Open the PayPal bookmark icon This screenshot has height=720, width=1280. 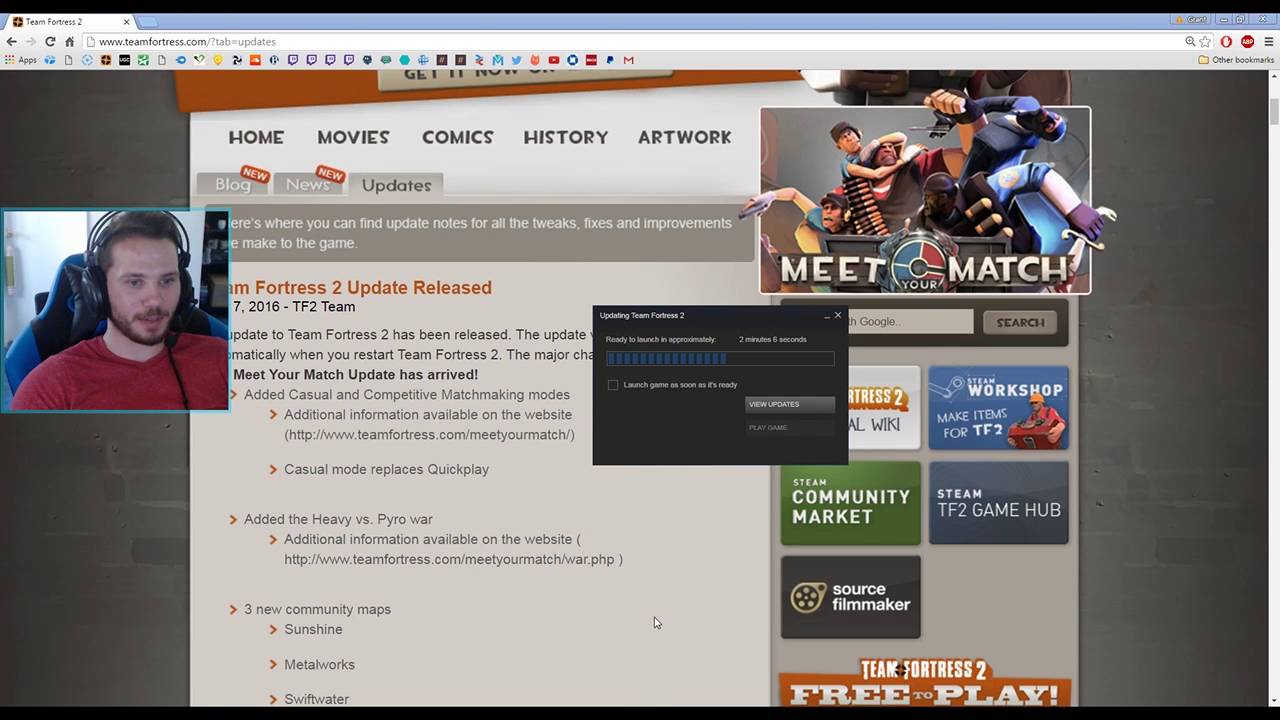click(x=610, y=60)
